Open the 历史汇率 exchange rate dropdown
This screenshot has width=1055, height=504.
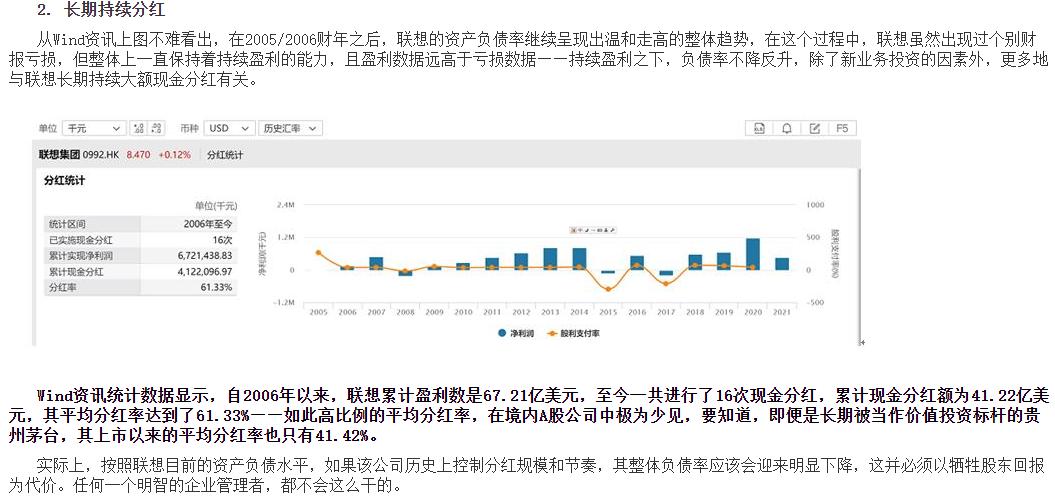point(290,128)
